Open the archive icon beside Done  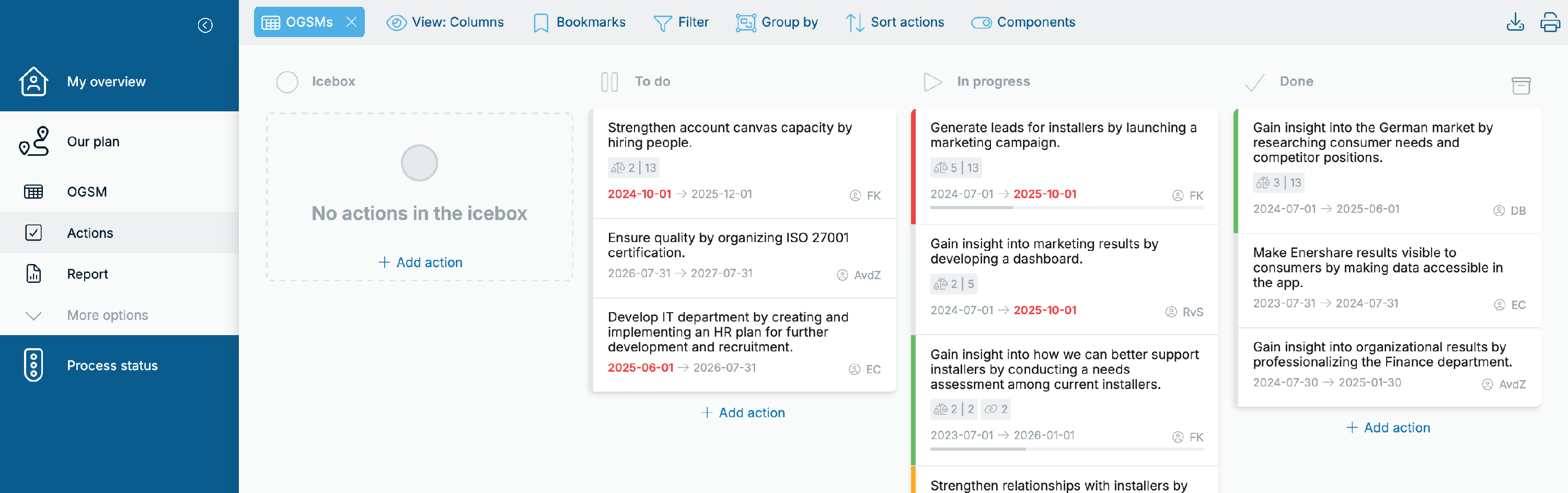pyautogui.click(x=1520, y=85)
